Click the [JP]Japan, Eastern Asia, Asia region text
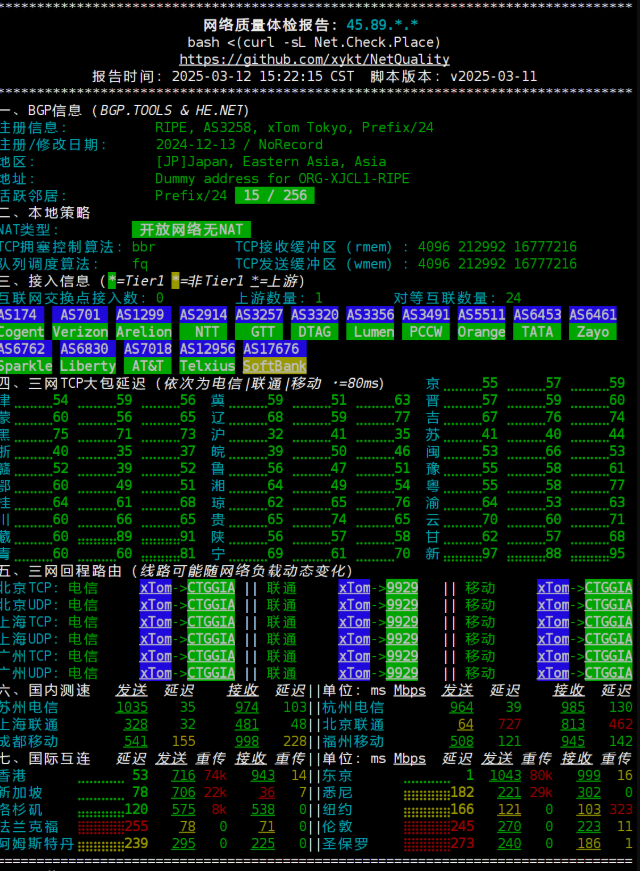 (x=271, y=162)
